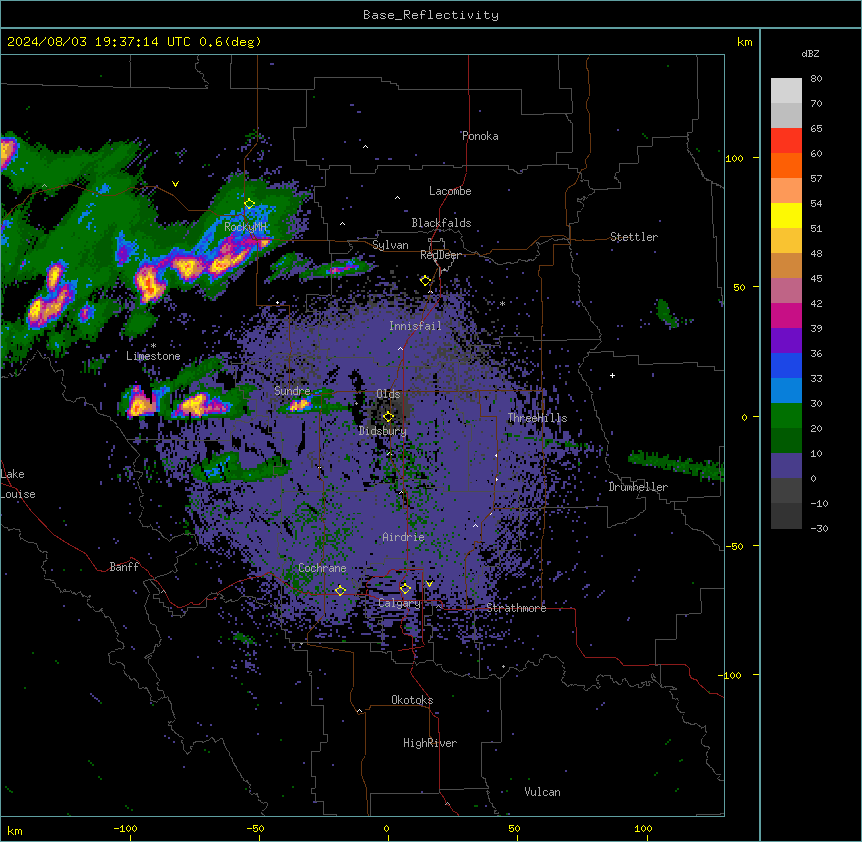Pick the dark green 10-20 dBZ swatch
This screenshot has height=842, width=862.
coord(786,441)
